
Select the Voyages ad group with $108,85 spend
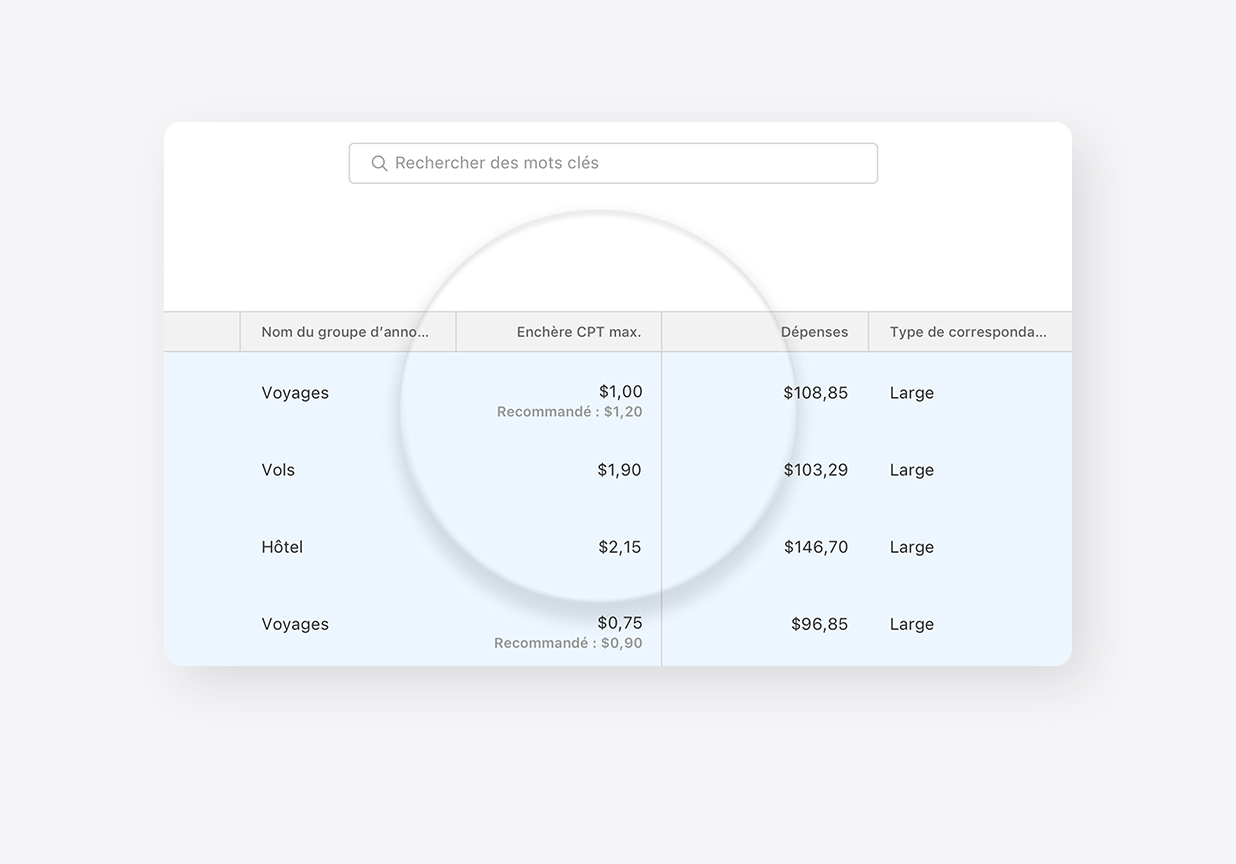(x=295, y=393)
